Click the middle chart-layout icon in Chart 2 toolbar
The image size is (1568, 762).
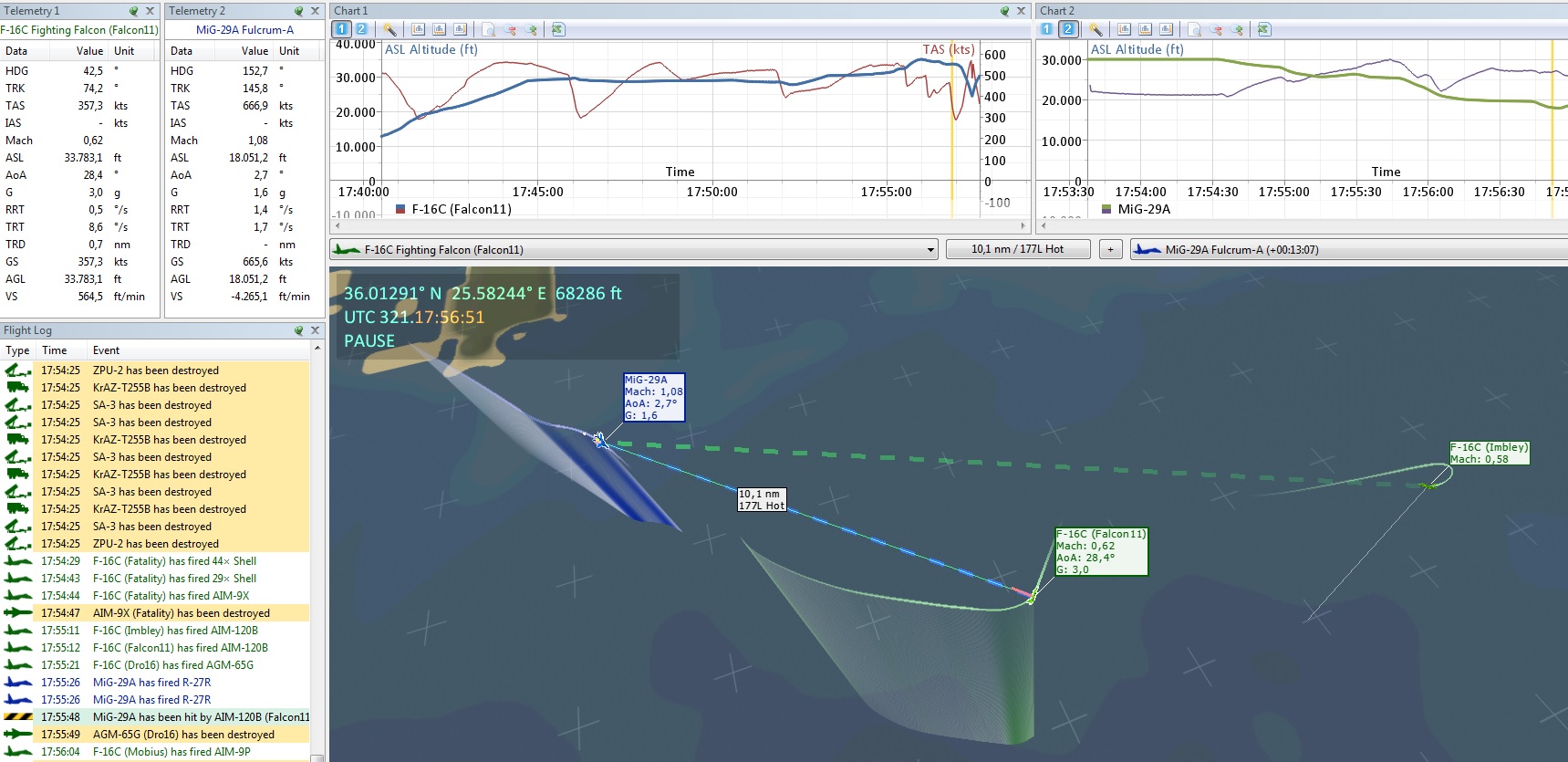(x=1145, y=29)
